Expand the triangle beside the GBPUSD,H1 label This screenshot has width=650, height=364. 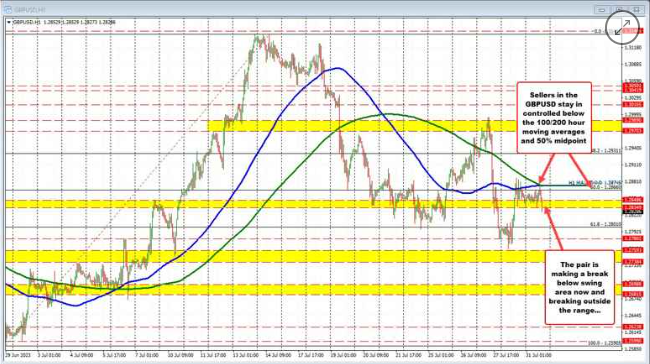(x=9, y=22)
